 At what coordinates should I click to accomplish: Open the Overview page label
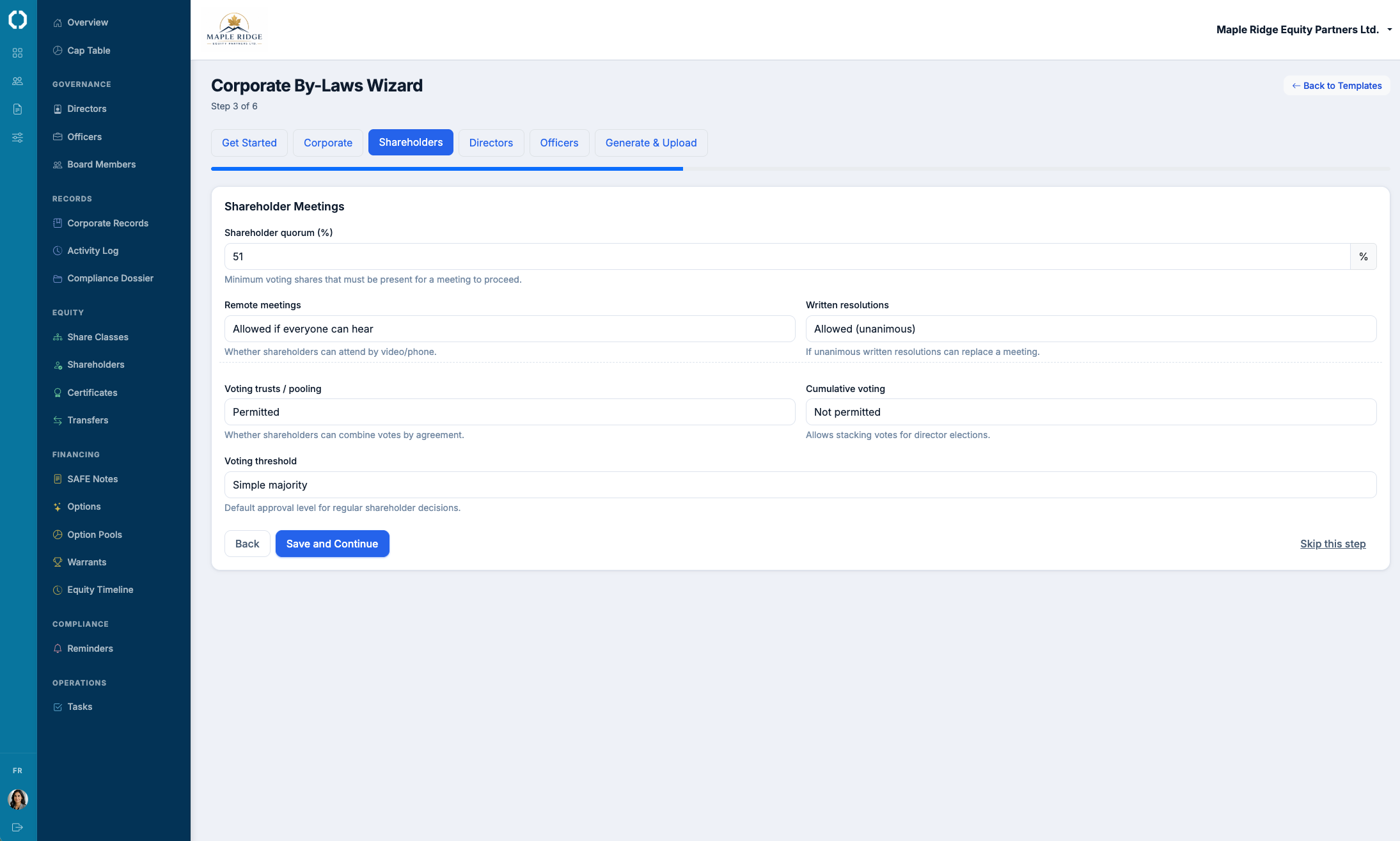(88, 22)
